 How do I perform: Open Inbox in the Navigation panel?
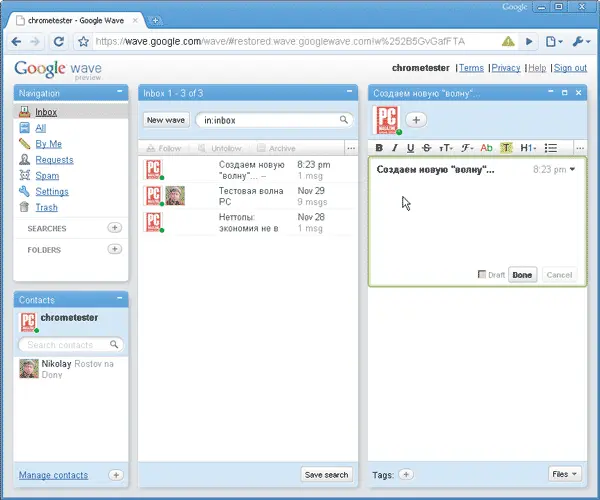(x=46, y=112)
